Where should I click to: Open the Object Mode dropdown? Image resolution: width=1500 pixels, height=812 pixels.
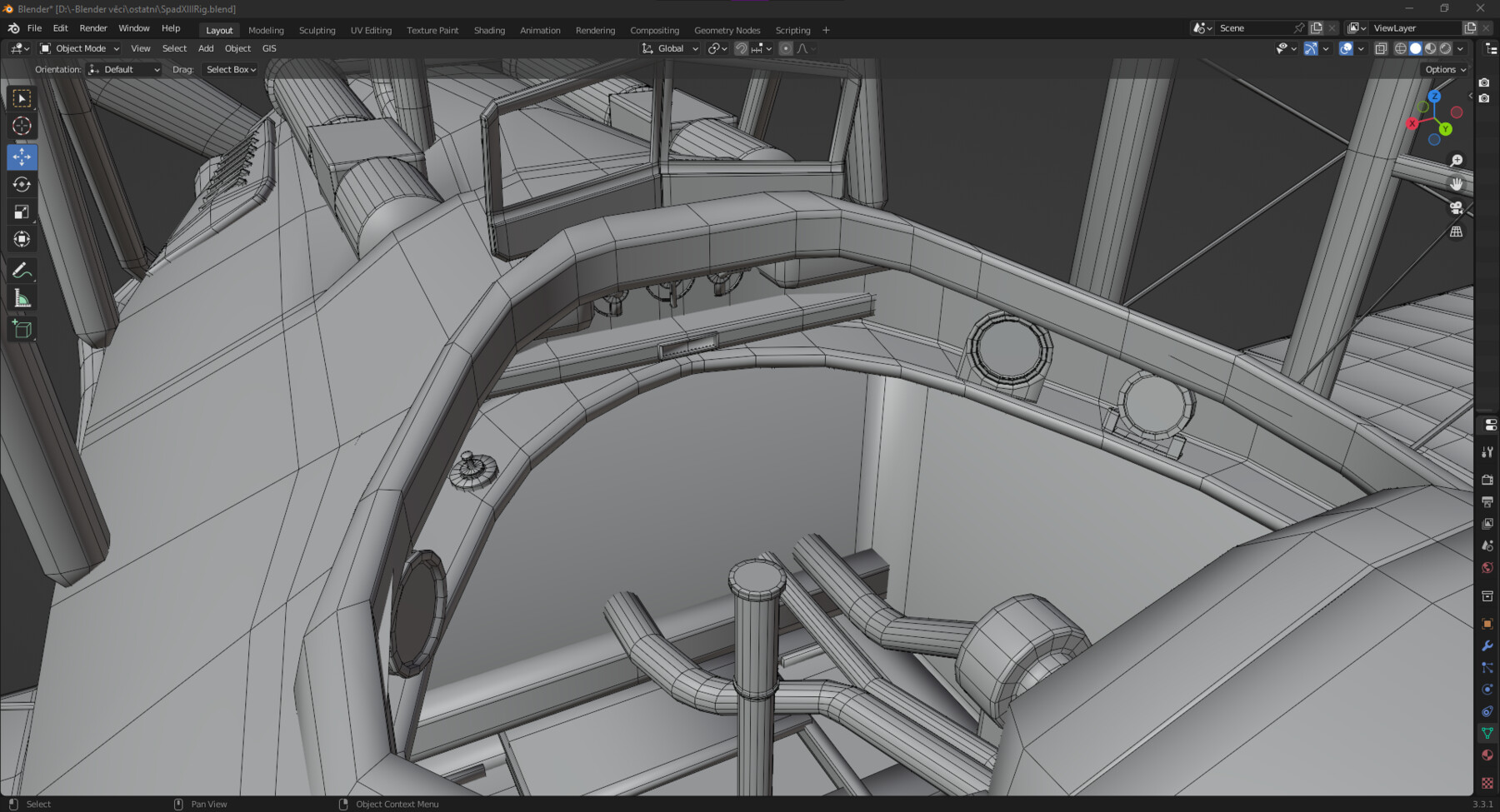tap(80, 48)
